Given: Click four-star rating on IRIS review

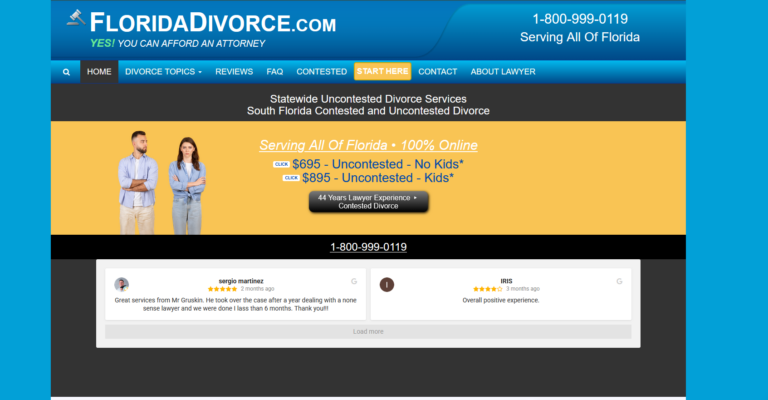Looking at the screenshot, I should click(x=488, y=289).
